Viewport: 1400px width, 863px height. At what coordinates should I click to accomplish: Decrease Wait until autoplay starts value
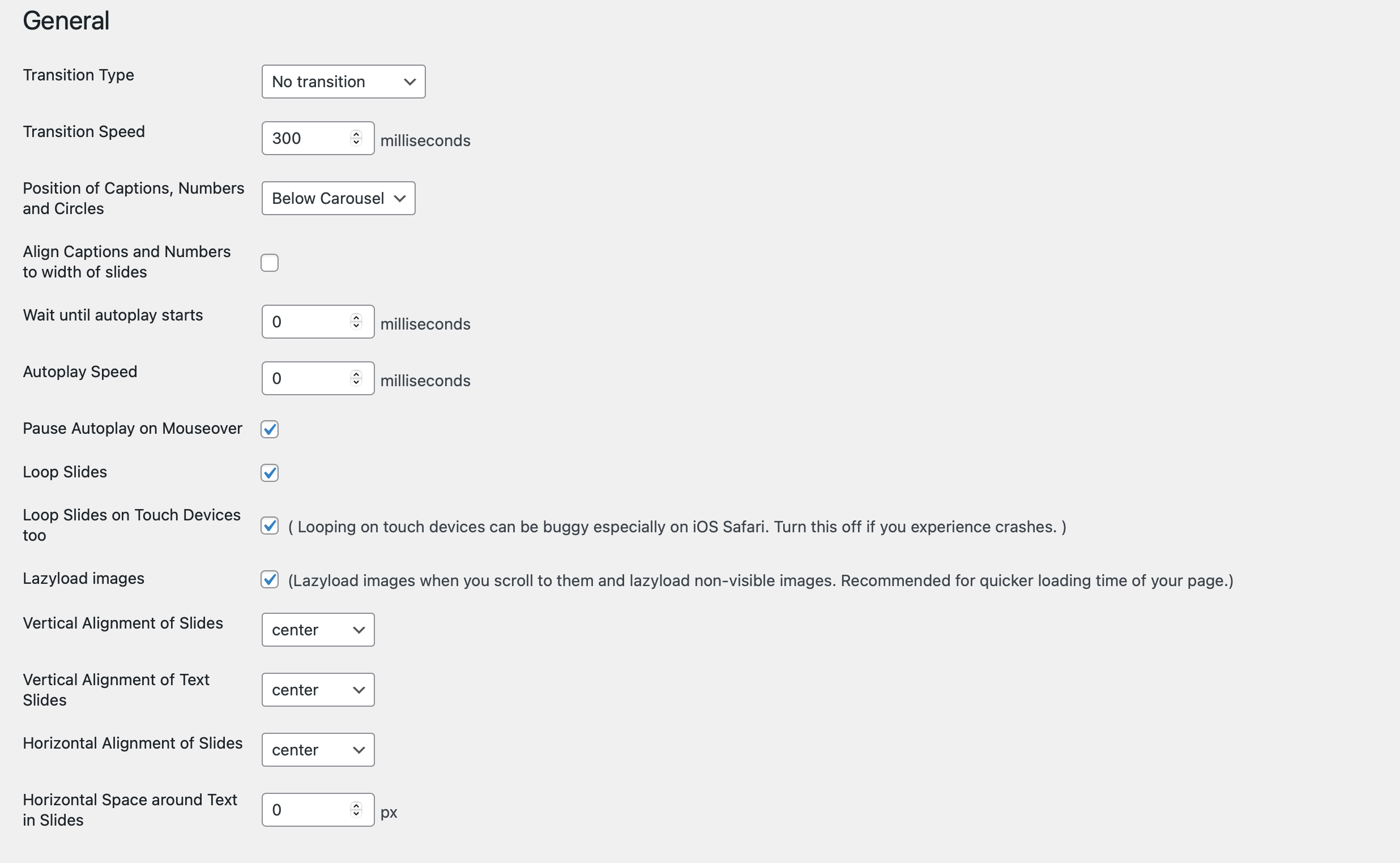tap(356, 326)
